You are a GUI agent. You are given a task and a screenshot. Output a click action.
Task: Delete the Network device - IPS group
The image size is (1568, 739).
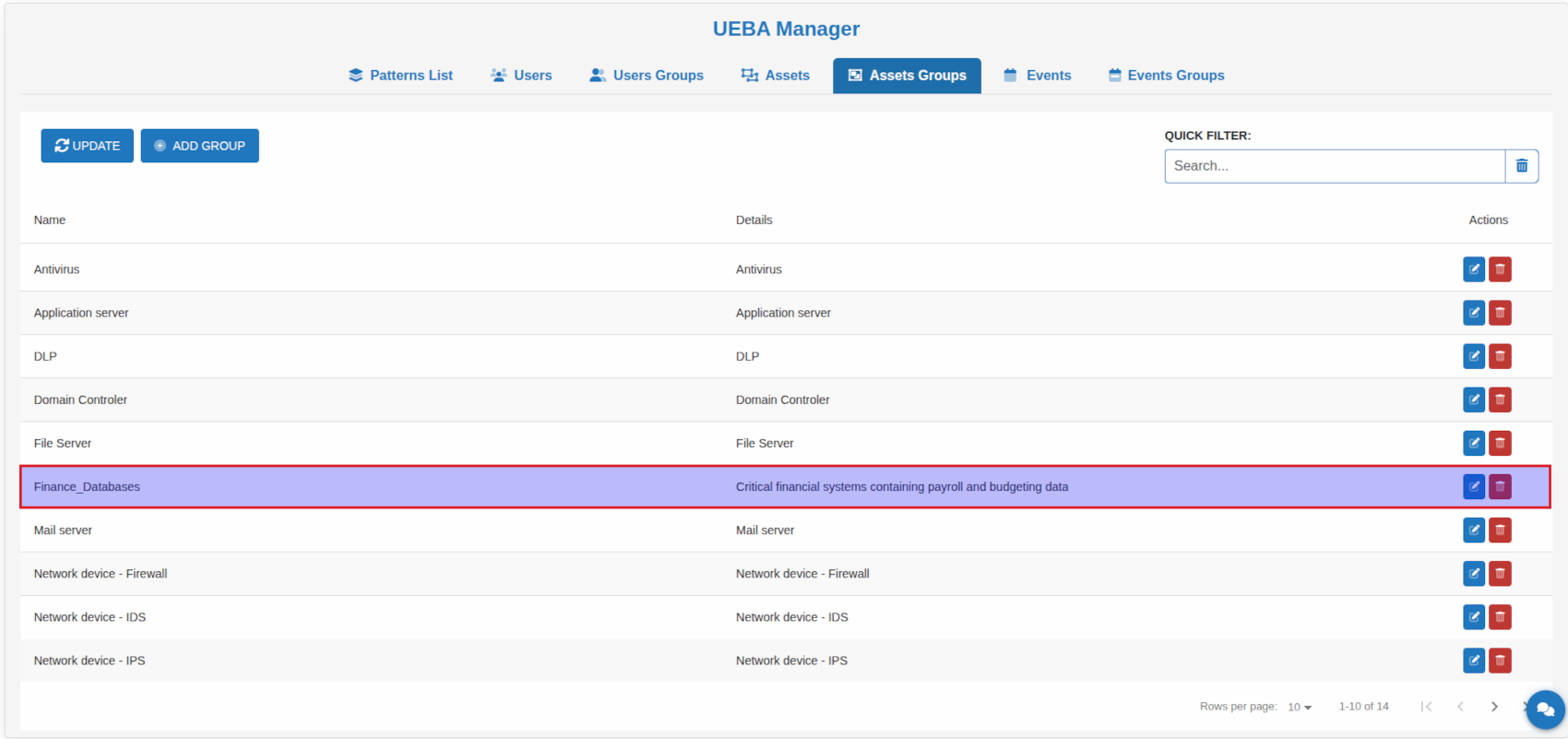point(1500,661)
